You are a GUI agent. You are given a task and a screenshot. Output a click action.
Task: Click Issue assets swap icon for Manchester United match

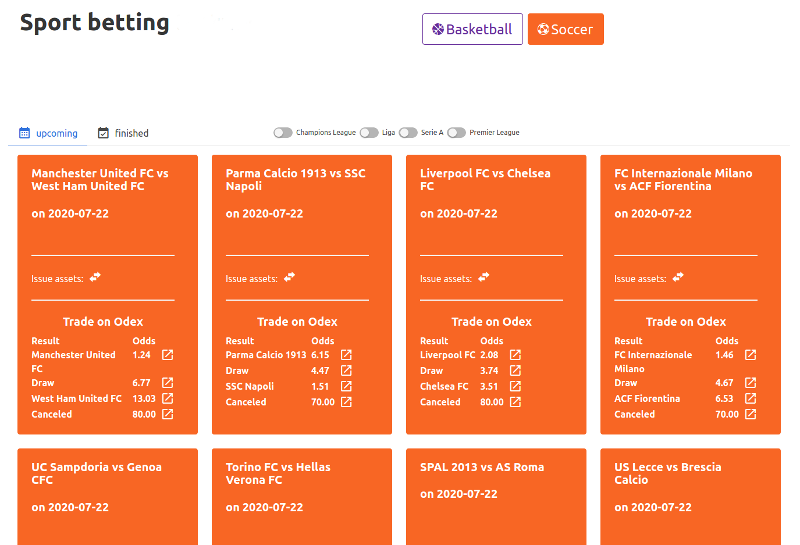coord(95,277)
